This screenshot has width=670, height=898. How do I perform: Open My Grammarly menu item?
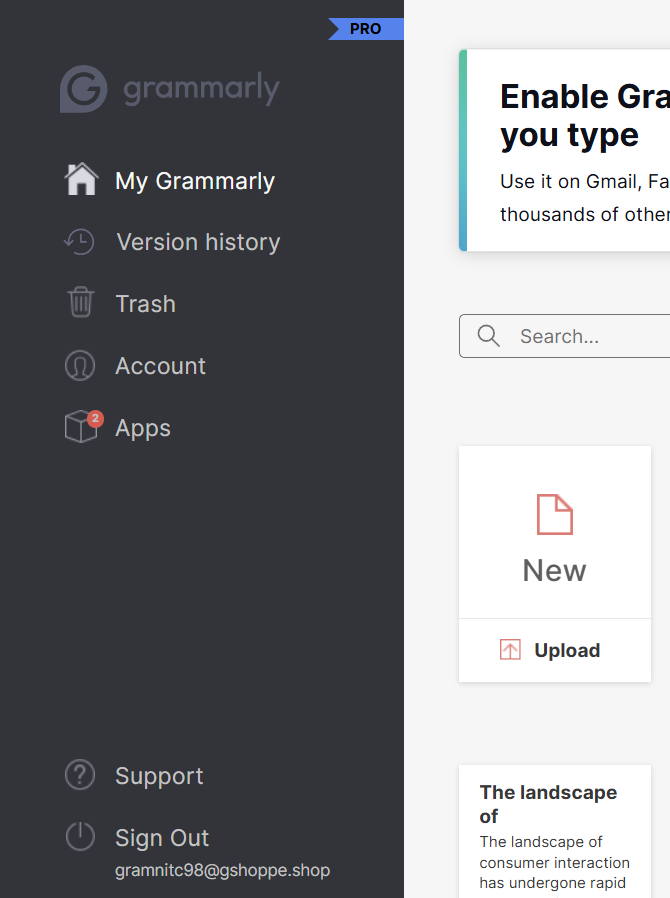[195, 181]
